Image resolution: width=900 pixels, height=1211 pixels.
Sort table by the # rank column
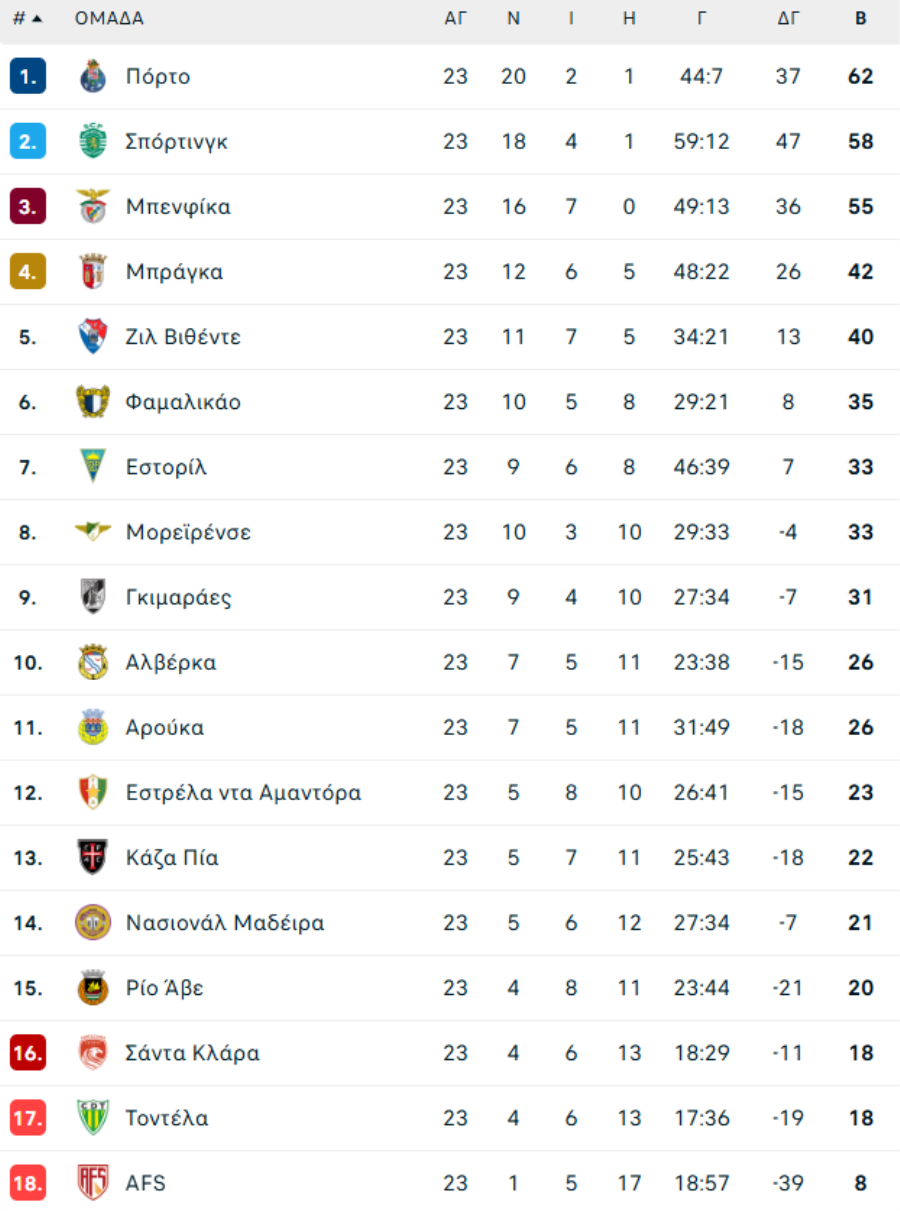click(27, 18)
